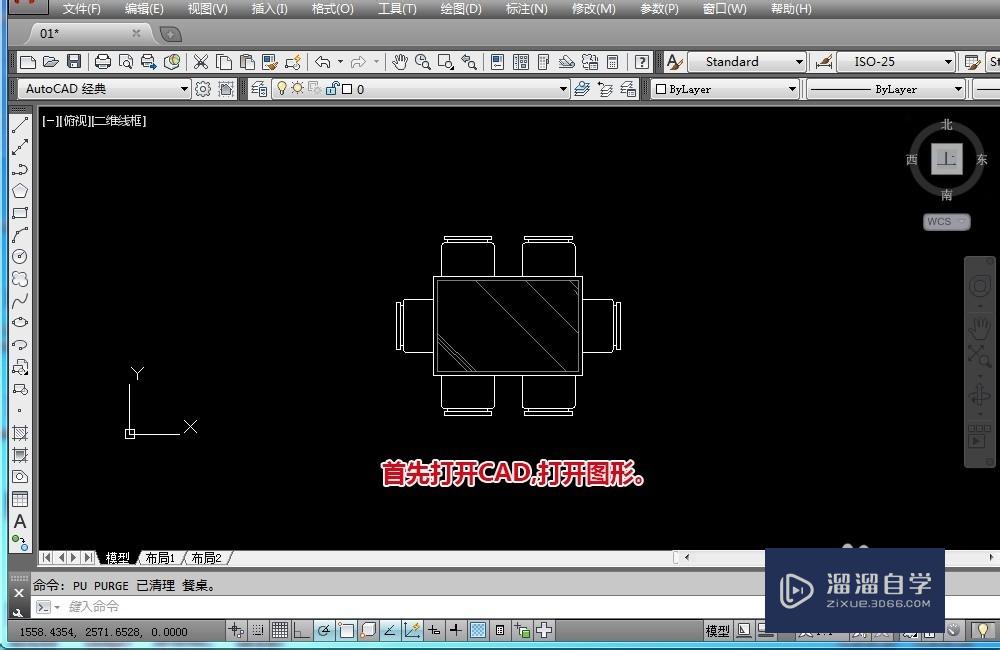Switch to the 布局2 layout tab
The height and width of the screenshot is (650, 1000).
pos(206,558)
